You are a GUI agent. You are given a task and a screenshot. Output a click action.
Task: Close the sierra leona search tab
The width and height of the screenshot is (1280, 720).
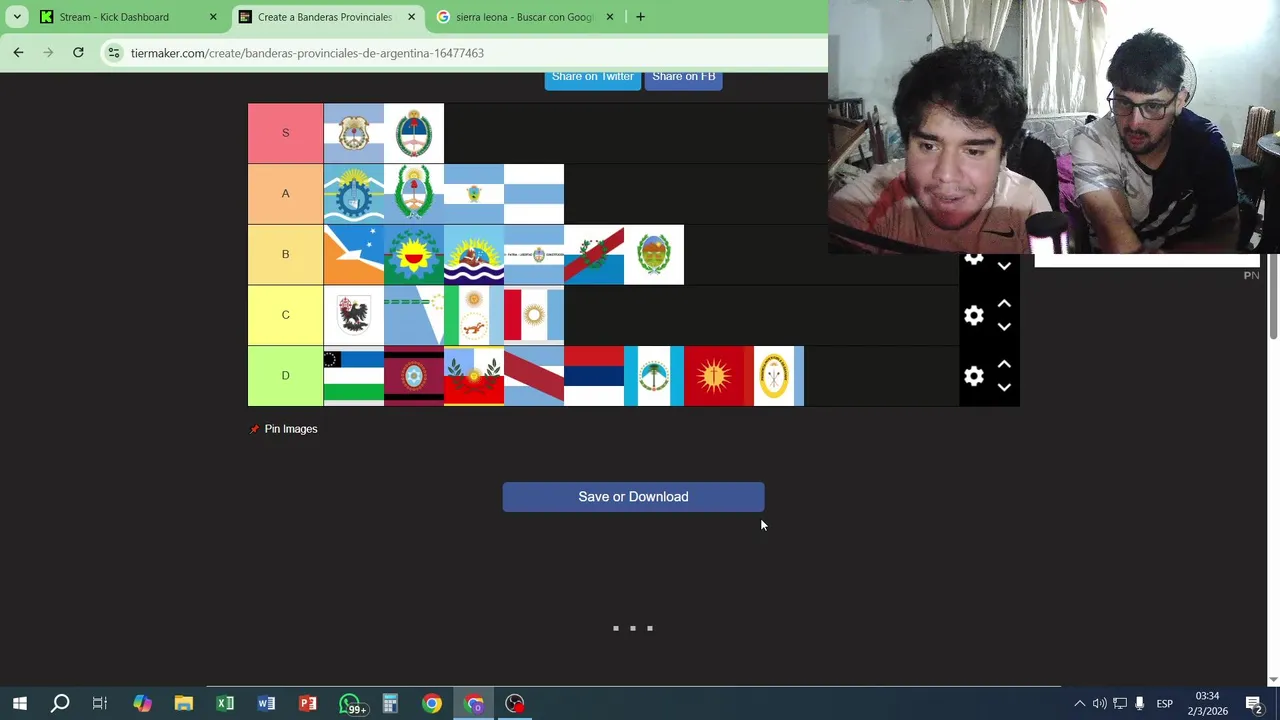point(610,17)
